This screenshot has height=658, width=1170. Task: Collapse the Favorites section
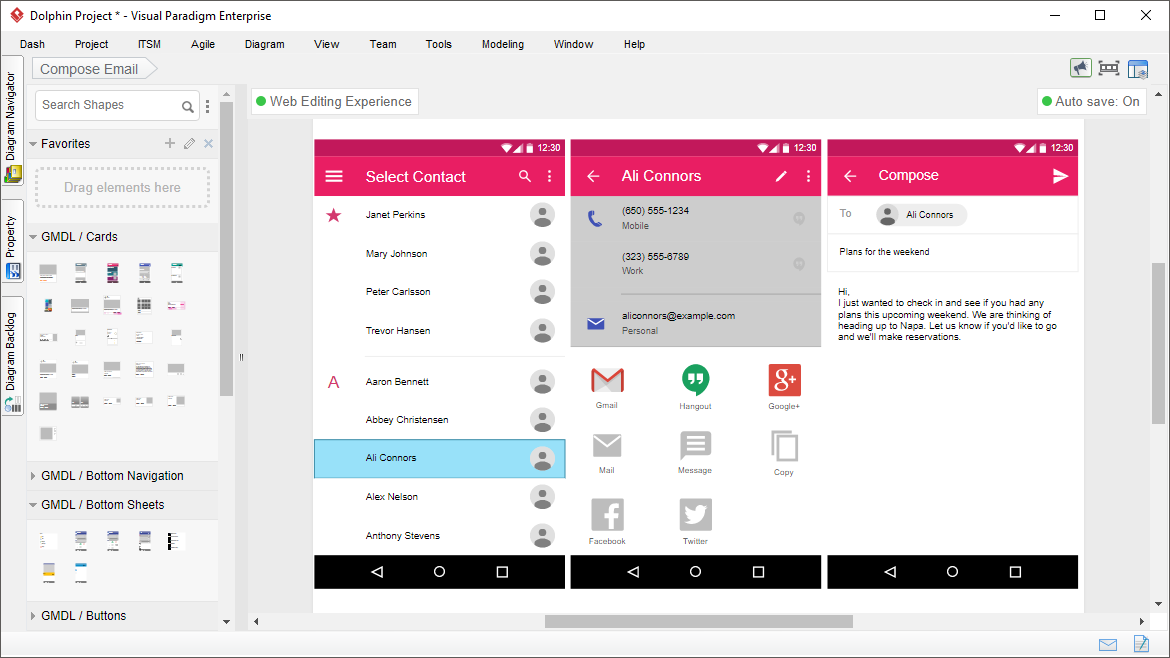tap(33, 143)
